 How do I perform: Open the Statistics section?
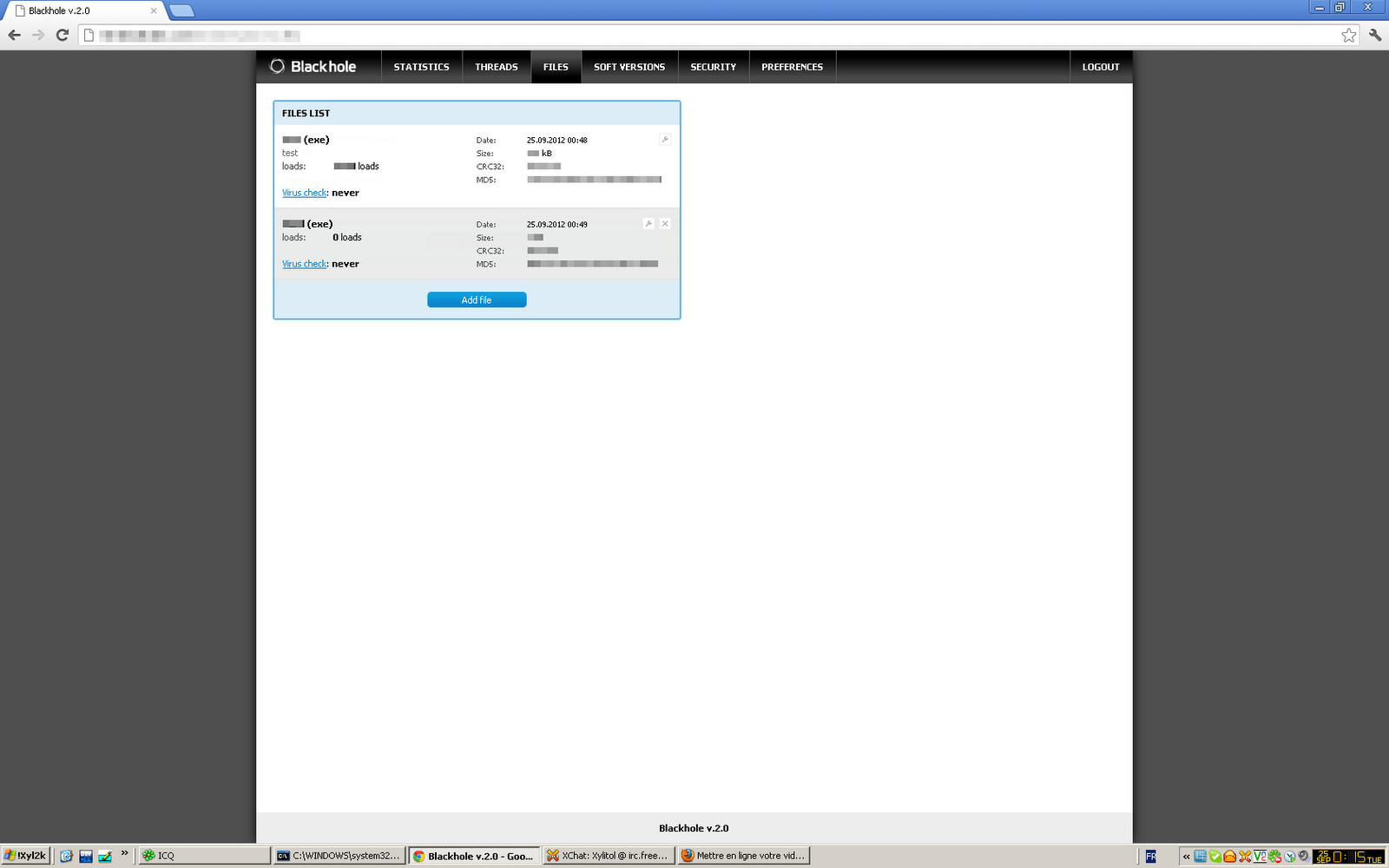(x=422, y=67)
